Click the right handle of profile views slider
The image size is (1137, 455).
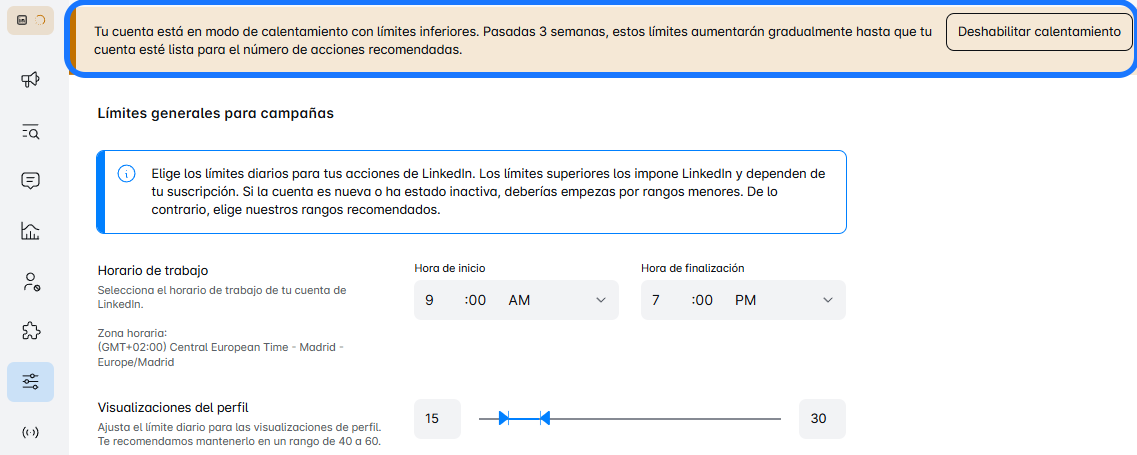click(544, 418)
